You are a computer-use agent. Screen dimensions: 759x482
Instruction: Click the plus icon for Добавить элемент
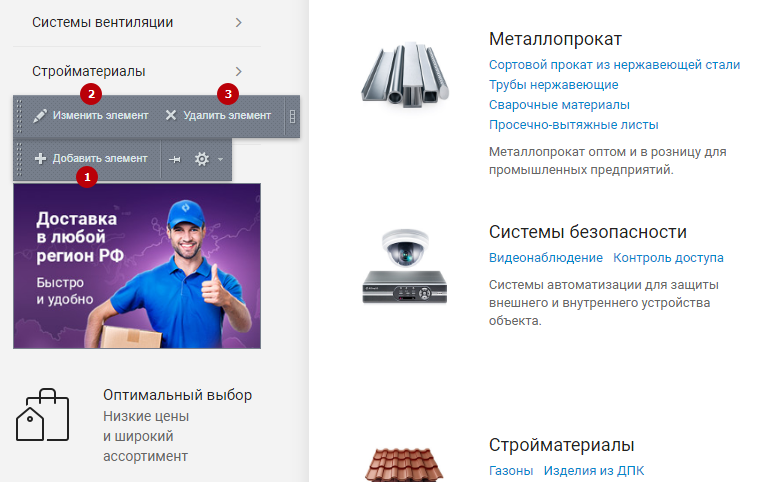41,158
